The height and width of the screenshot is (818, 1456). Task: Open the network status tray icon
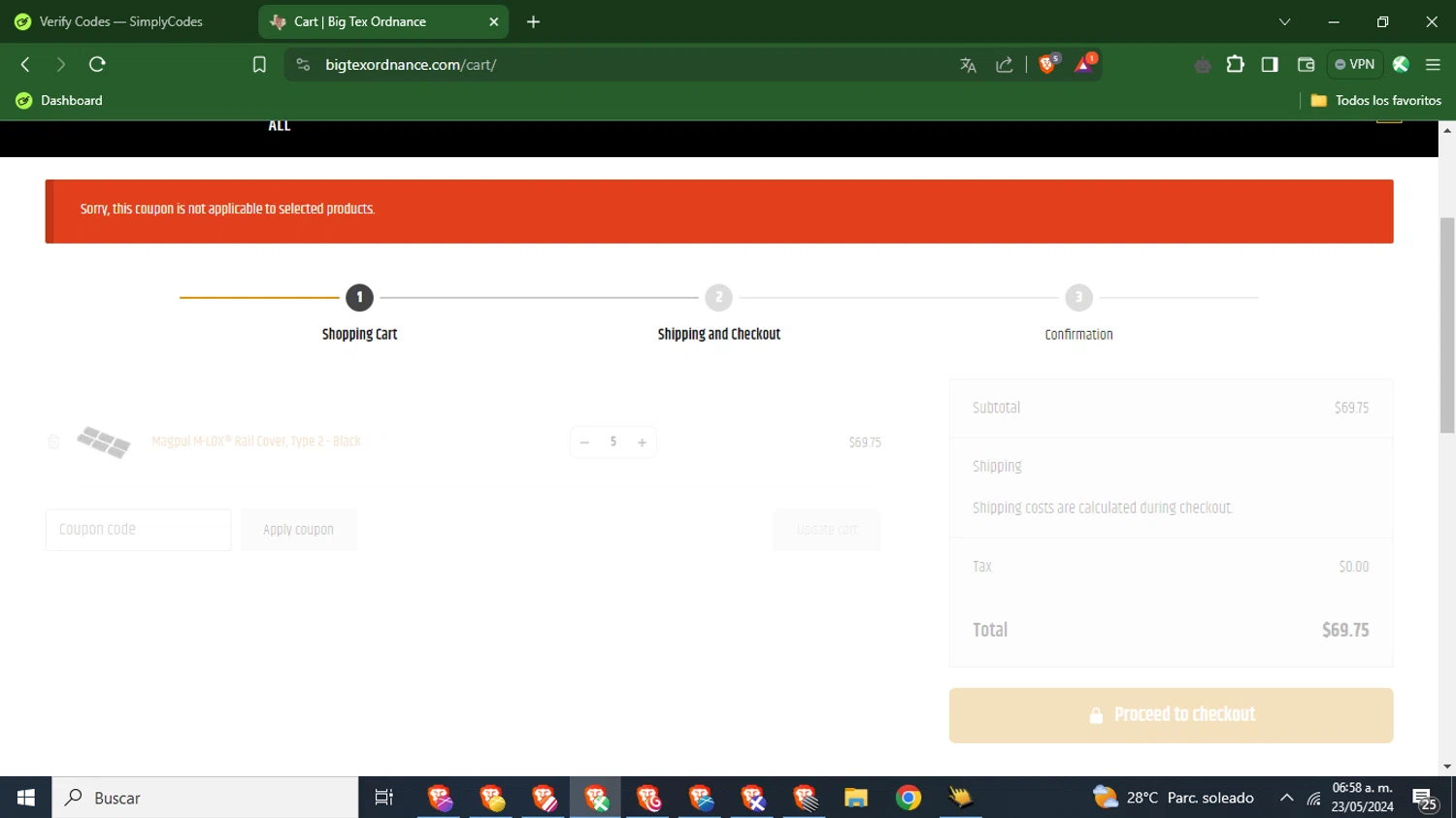[1313, 799]
